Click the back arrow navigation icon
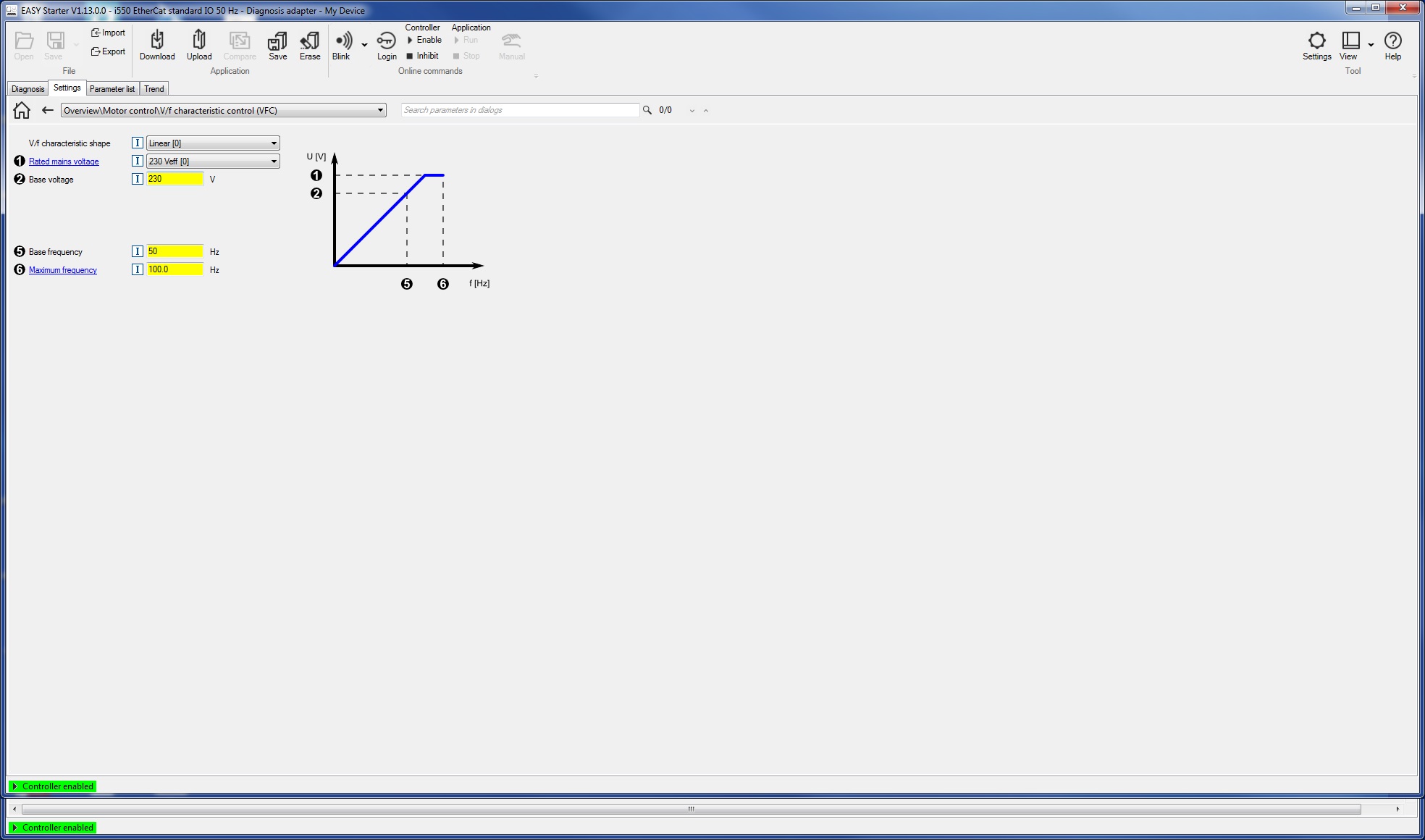The height and width of the screenshot is (840, 1425). [x=48, y=110]
